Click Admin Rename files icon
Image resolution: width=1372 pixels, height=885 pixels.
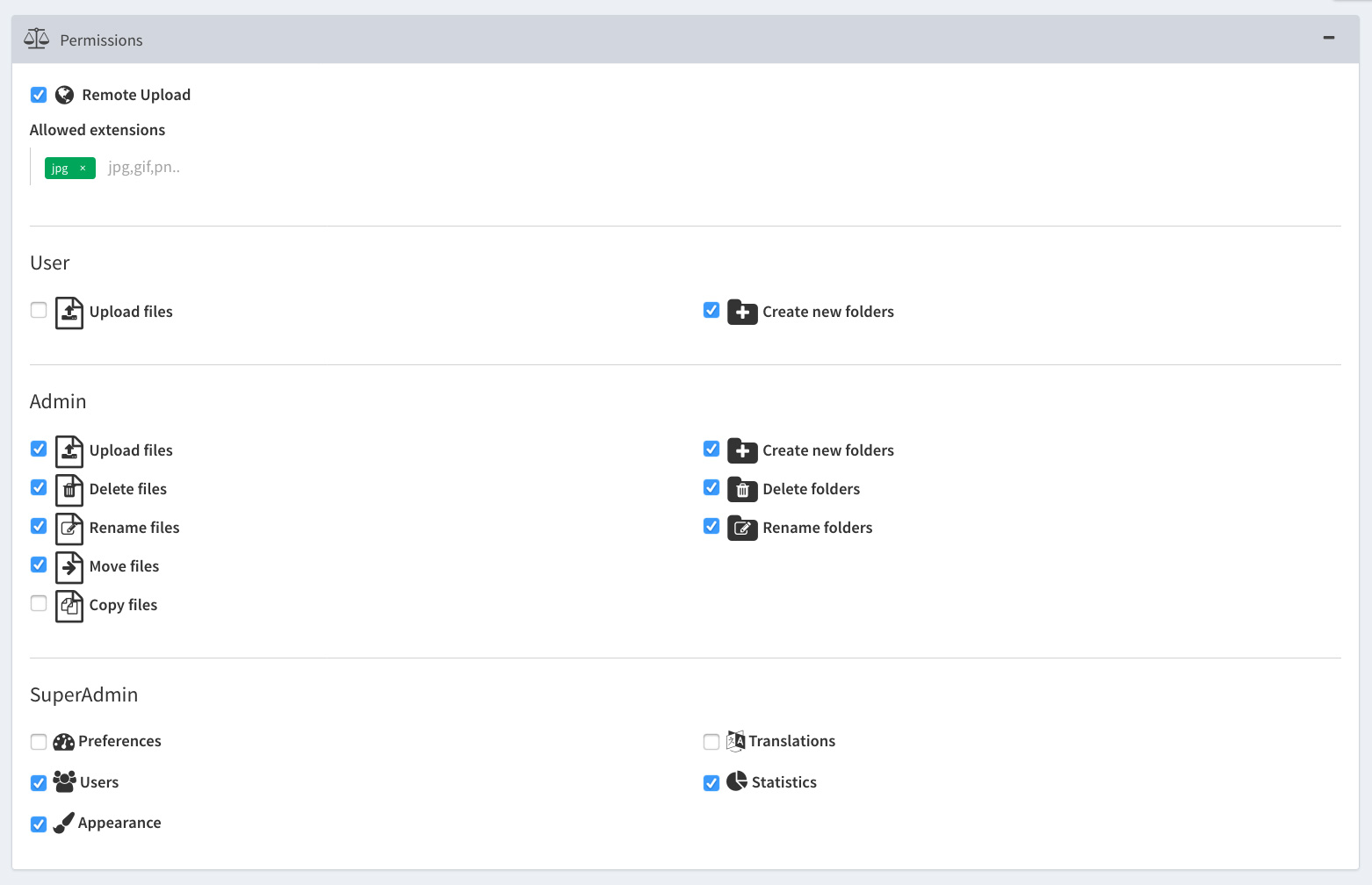[x=69, y=529]
